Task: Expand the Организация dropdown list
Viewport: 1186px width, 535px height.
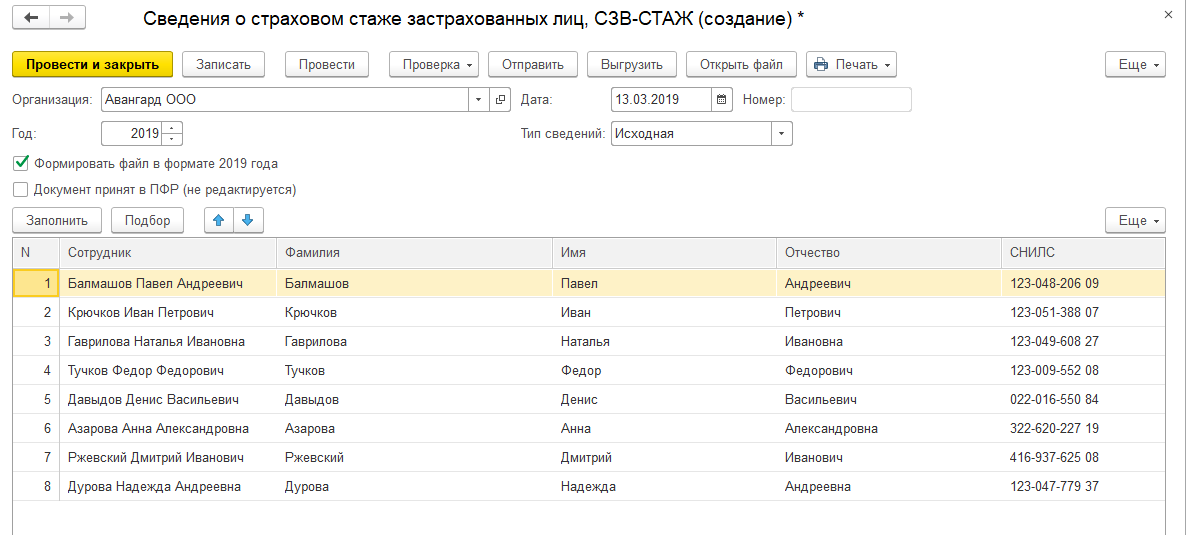Action: click(x=478, y=99)
